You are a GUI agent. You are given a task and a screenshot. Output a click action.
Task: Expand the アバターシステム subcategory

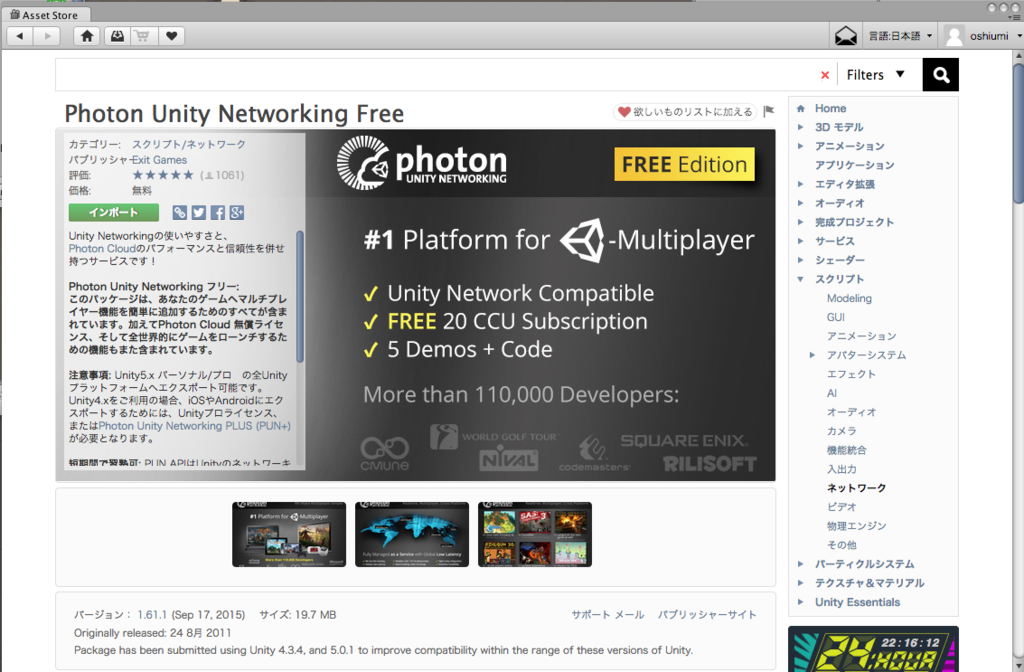click(812, 355)
